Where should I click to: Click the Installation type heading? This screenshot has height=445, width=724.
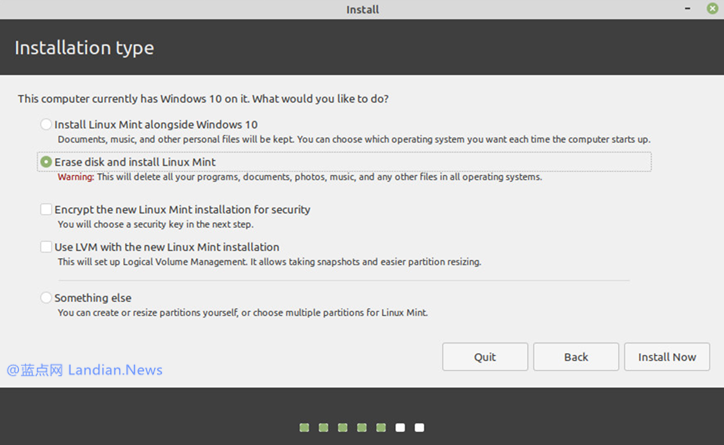(x=84, y=48)
